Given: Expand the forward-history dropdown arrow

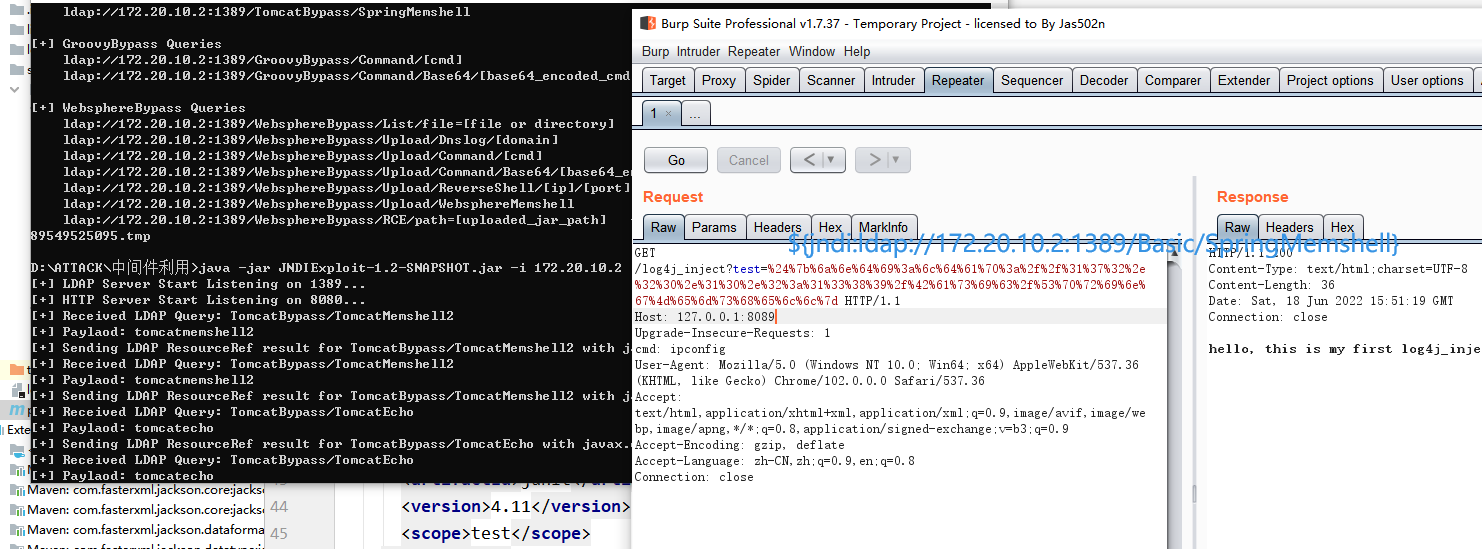Looking at the screenshot, I should tap(896, 160).
